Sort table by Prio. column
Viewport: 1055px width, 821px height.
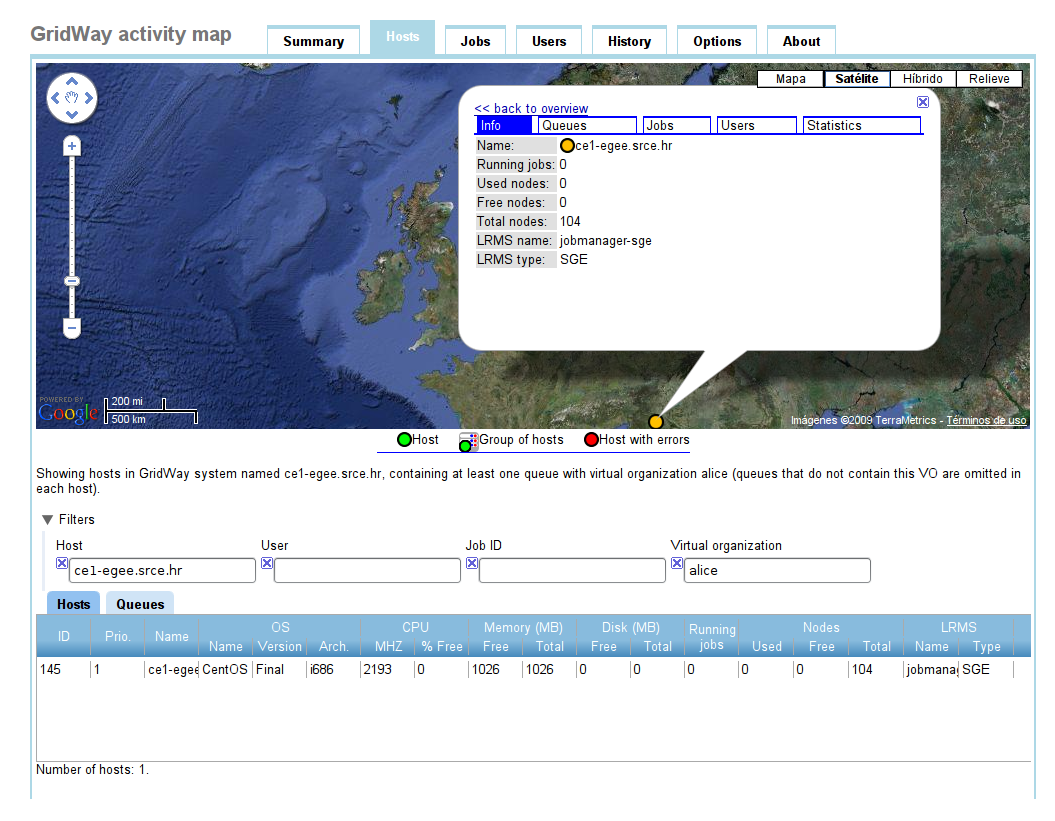(x=118, y=636)
